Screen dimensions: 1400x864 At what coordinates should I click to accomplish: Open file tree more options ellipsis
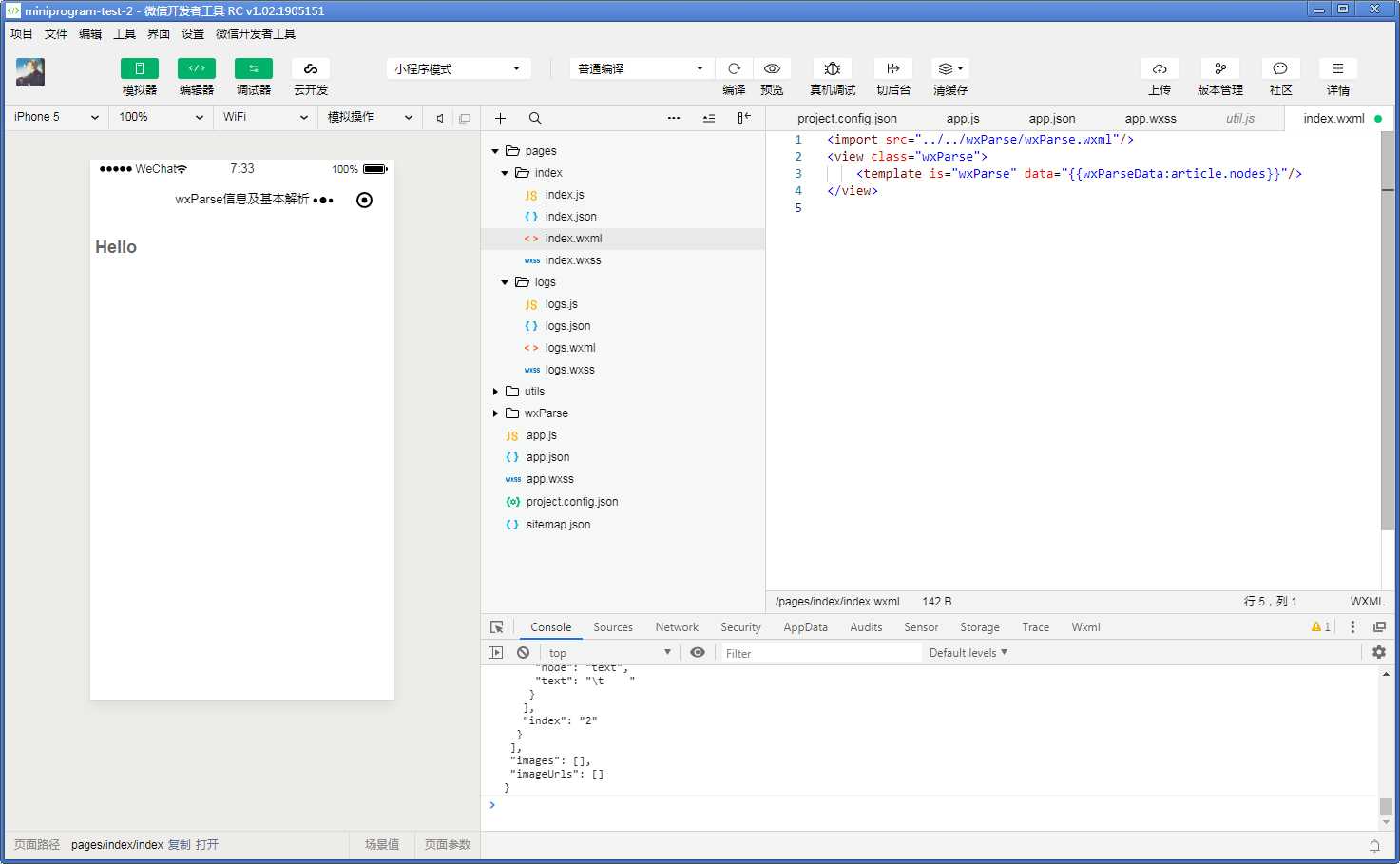click(x=674, y=118)
